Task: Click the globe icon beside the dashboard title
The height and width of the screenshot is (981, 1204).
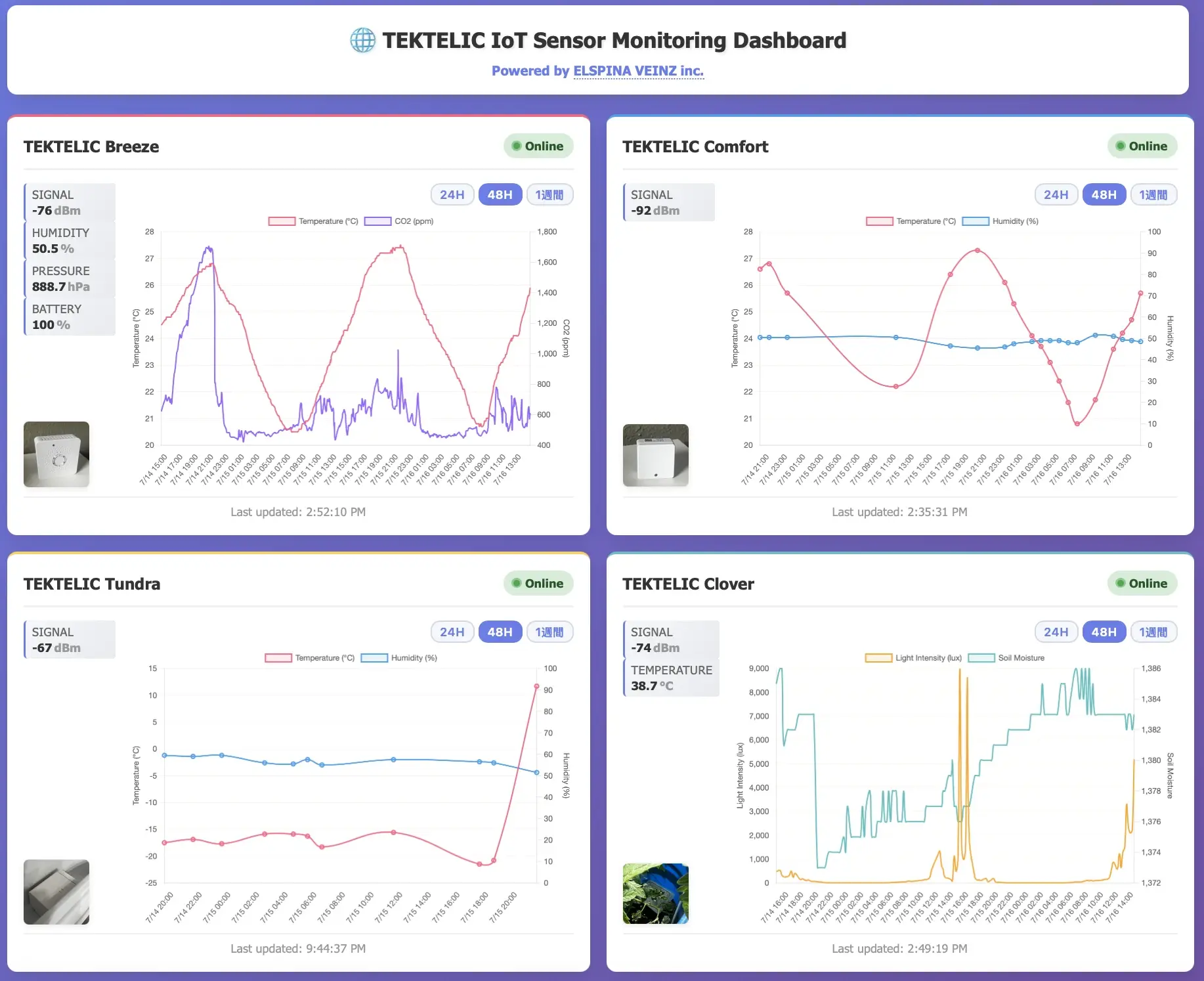Action: [362, 40]
